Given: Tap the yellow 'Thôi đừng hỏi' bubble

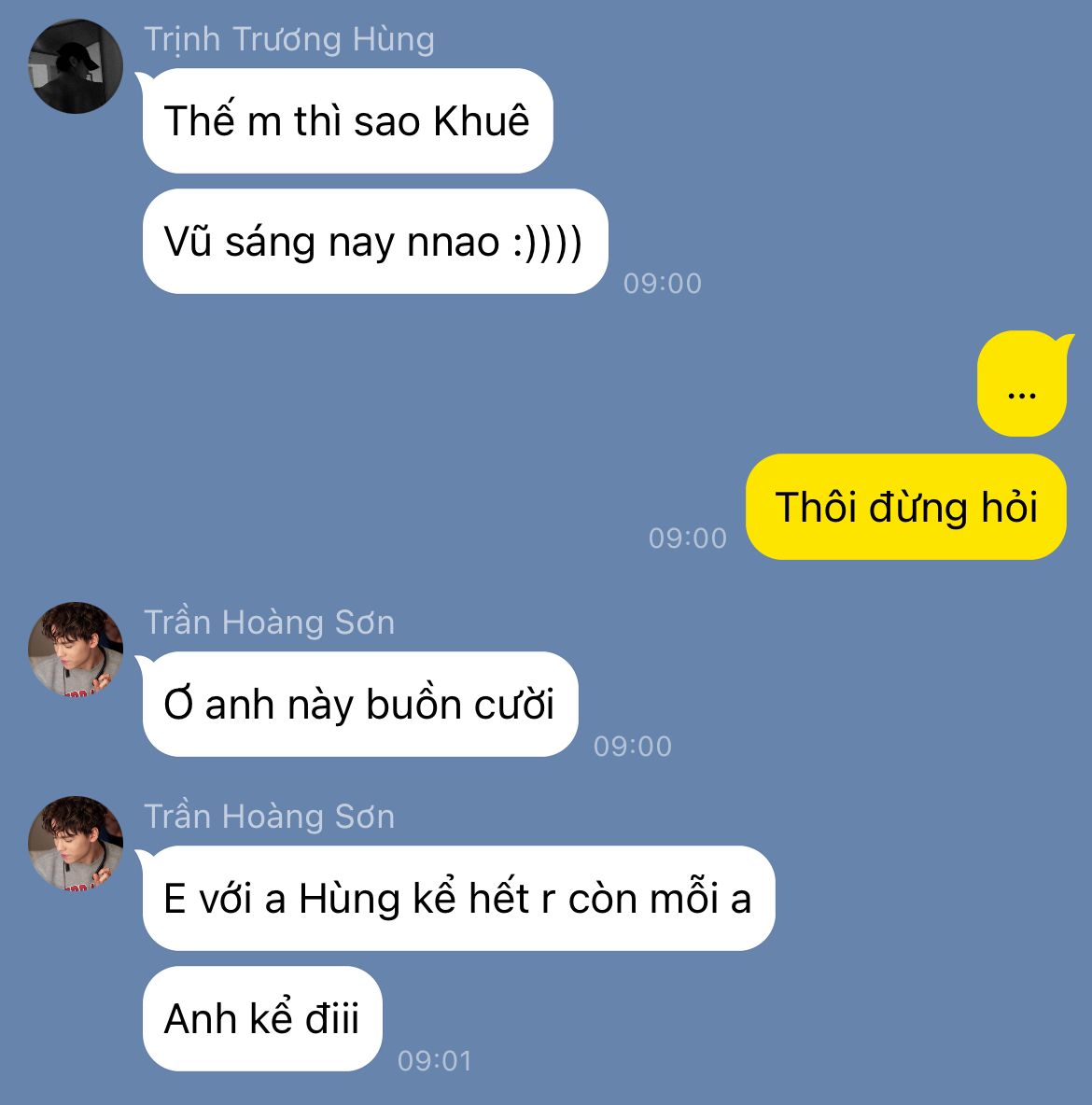Looking at the screenshot, I should tap(906, 507).
